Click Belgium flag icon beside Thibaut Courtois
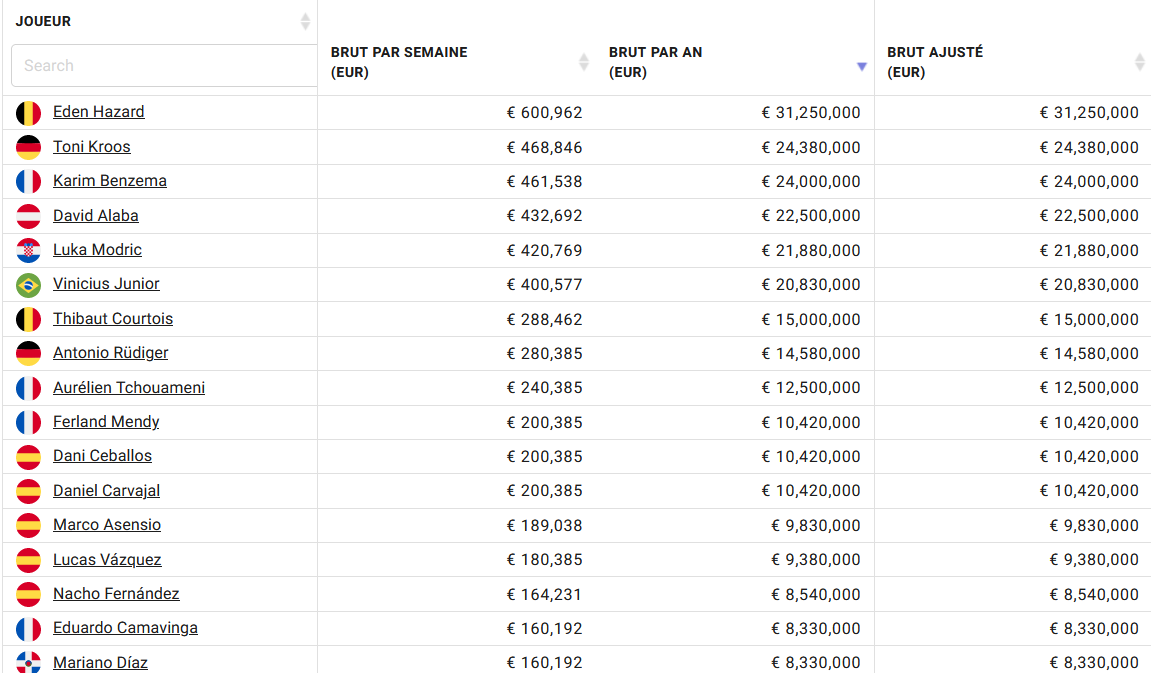This screenshot has height=673, width=1151. point(29,319)
